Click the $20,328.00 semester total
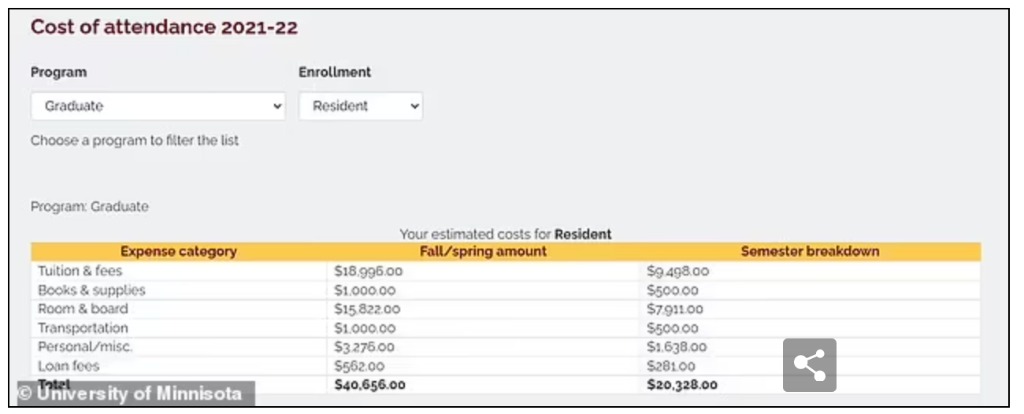 [x=683, y=384]
